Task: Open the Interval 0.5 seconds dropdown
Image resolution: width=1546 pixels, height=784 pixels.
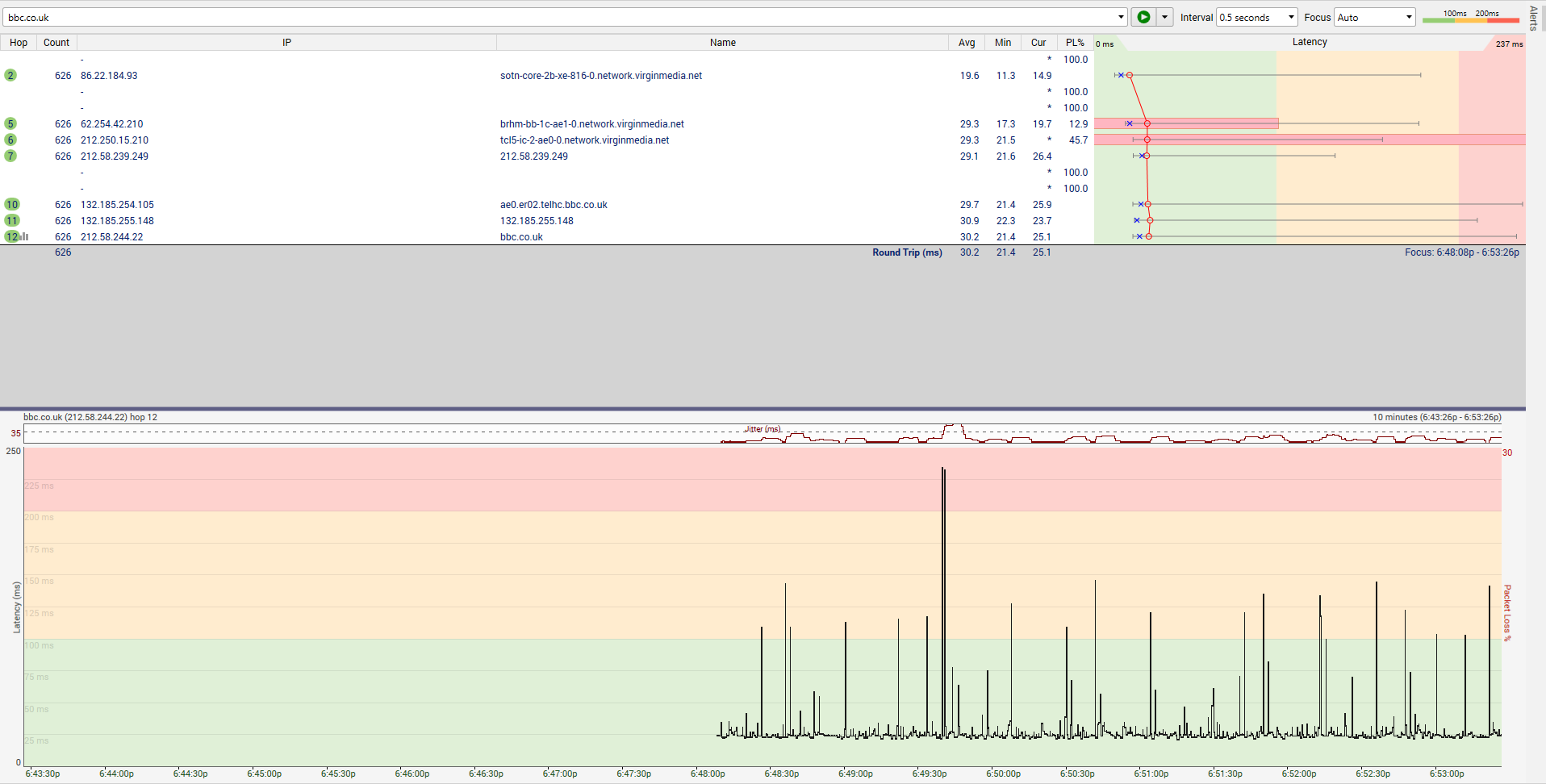Action: coord(1257,17)
